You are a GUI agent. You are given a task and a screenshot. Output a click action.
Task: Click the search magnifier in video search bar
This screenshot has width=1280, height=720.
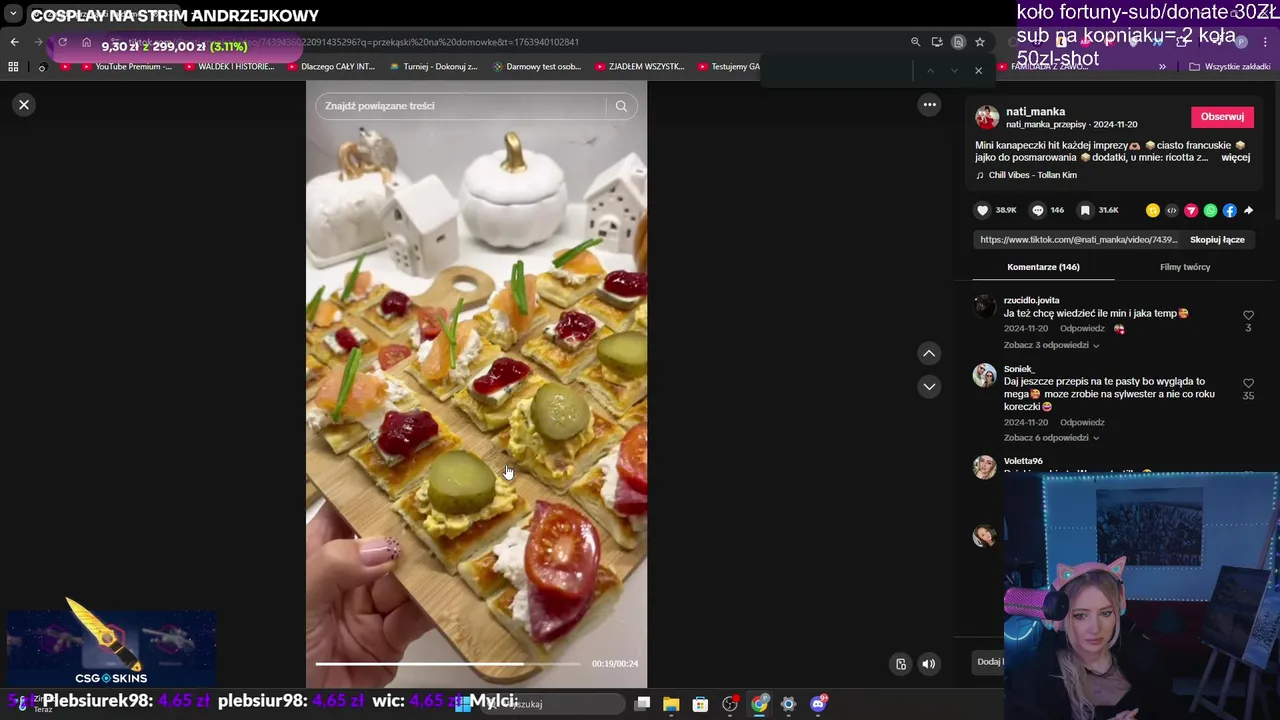(621, 106)
